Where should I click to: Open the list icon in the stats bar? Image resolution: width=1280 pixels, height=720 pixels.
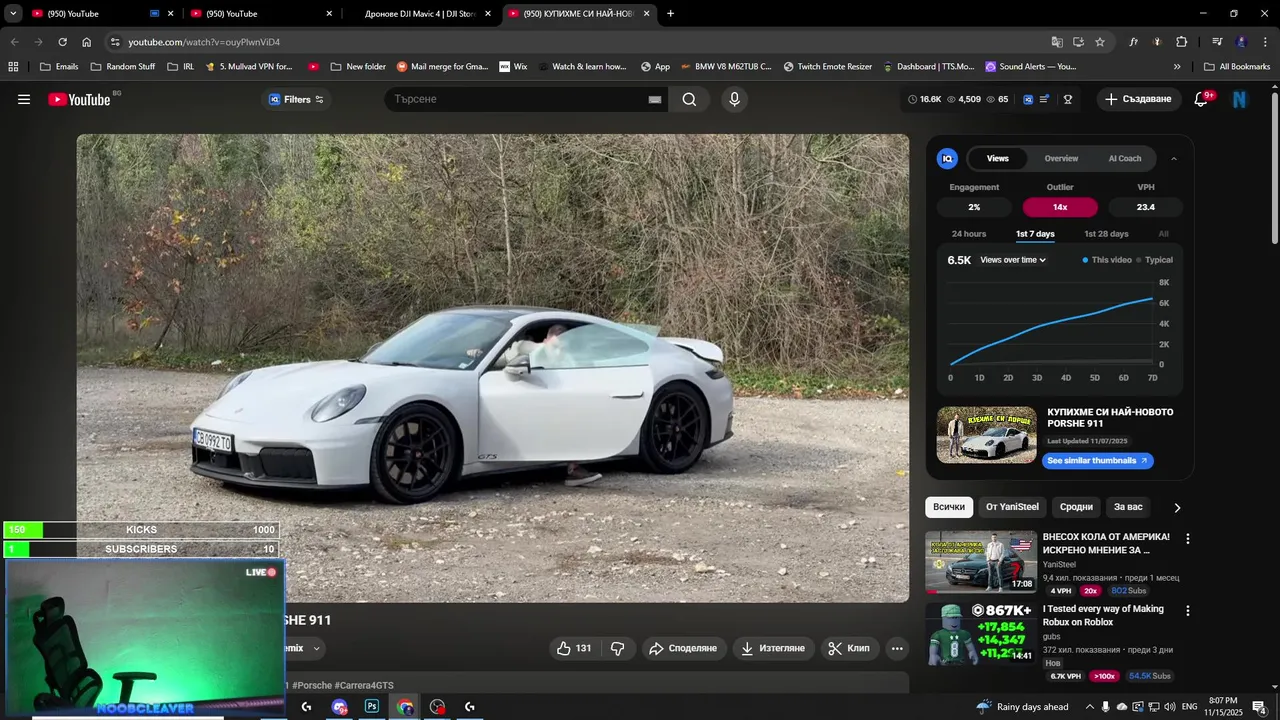click(1045, 99)
